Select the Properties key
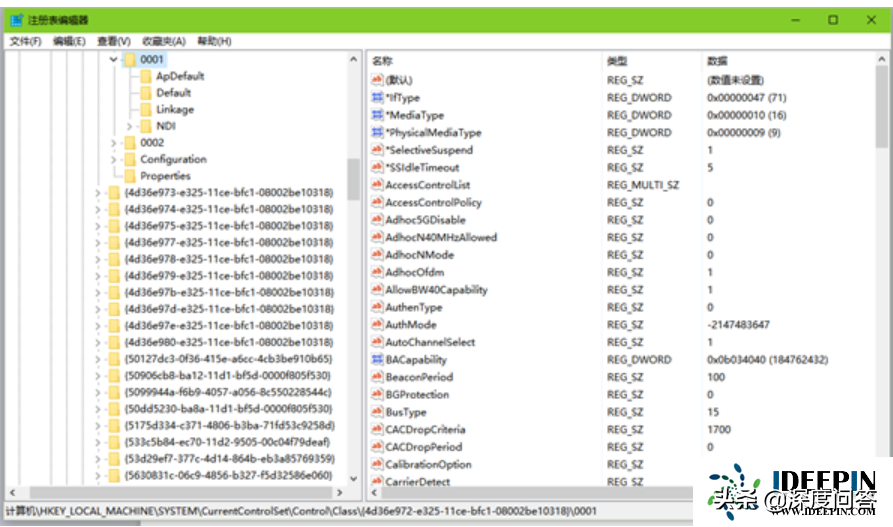 click(x=165, y=176)
